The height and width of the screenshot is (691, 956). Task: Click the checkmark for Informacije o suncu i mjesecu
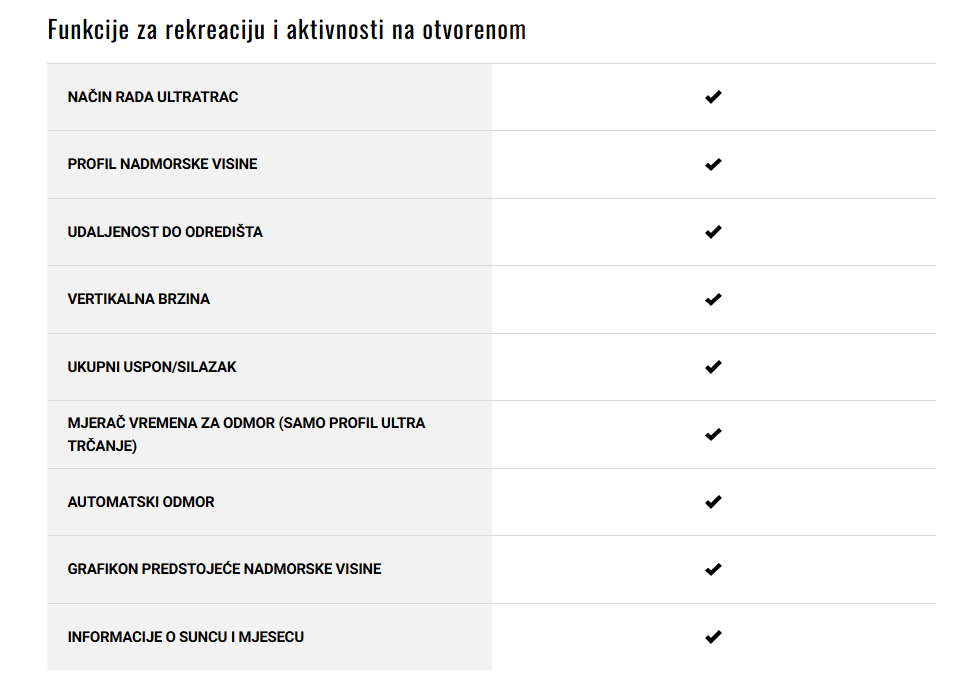click(x=713, y=637)
